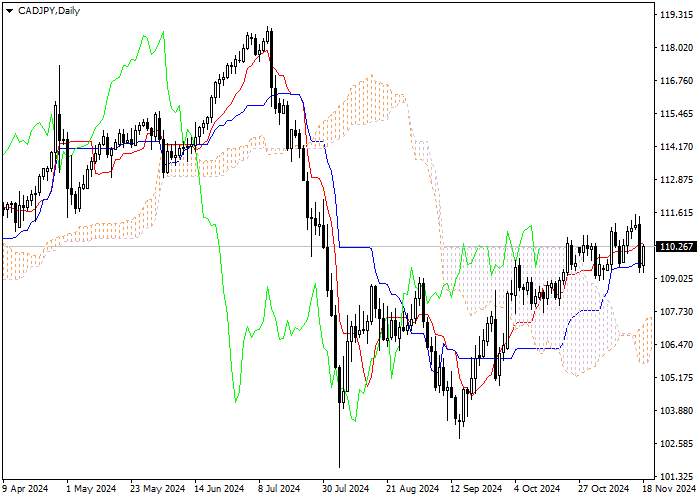Image resolution: width=700 pixels, height=500 pixels.
Task: Click the 4 Oct 2024 date label
Action: pos(537,488)
